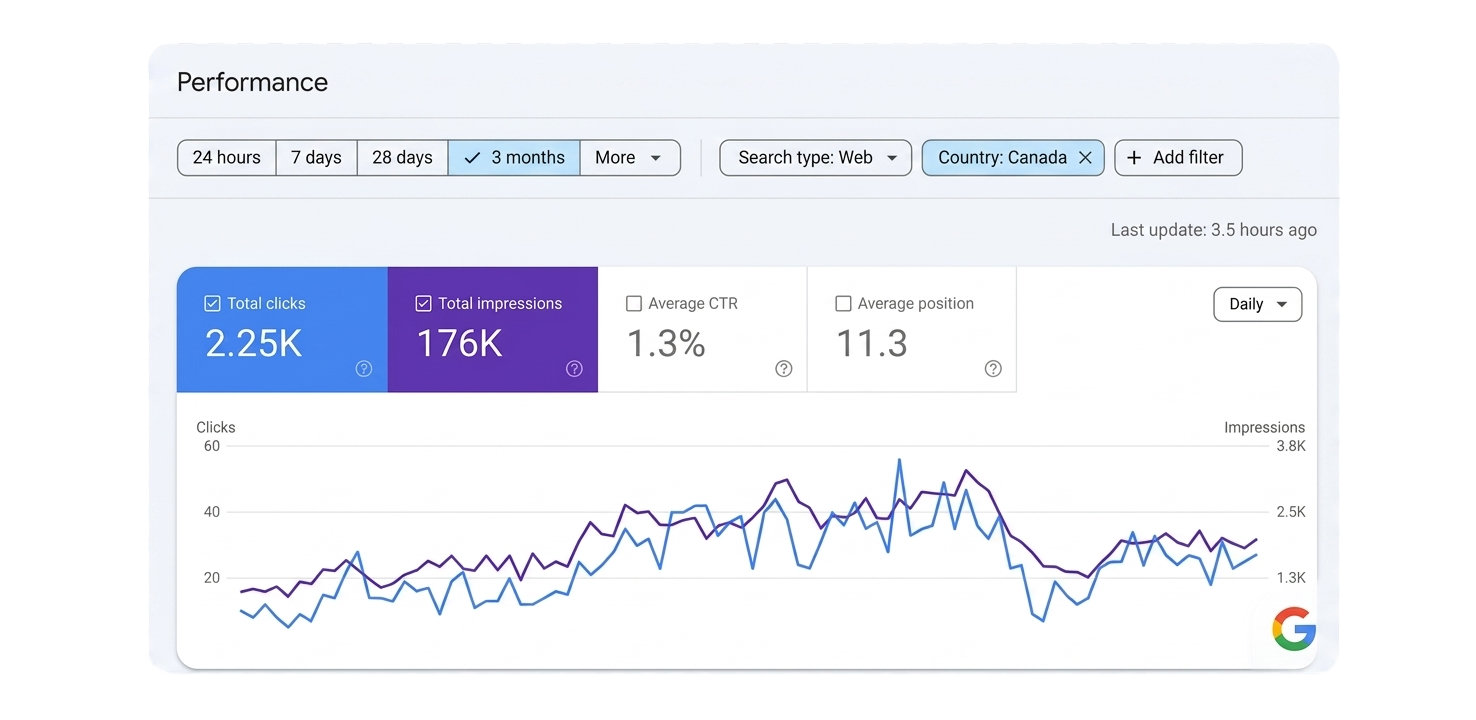Screen dimensions: 1476x720
Task: Click the Google G logo
Action: coord(1293,629)
